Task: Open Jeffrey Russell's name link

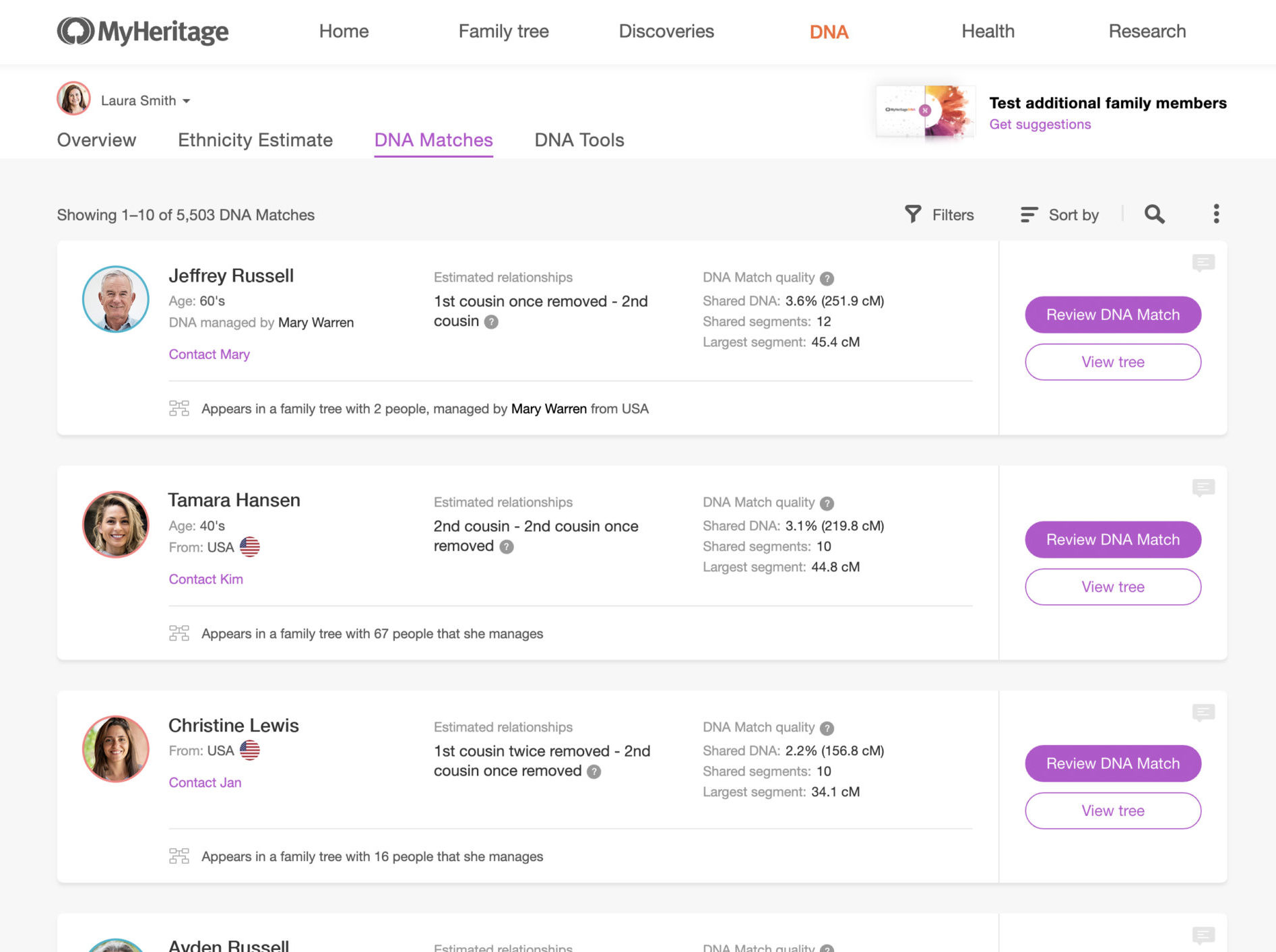Action: tap(231, 276)
